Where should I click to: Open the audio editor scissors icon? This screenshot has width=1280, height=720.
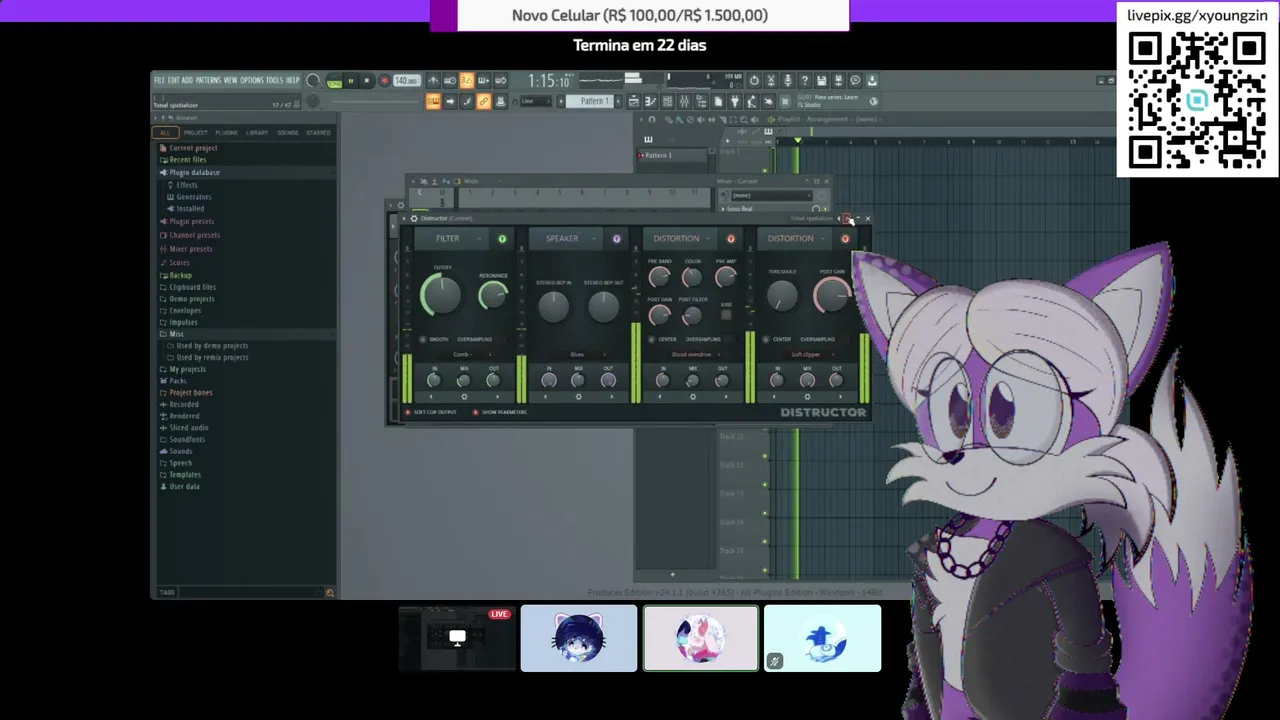tap(771, 80)
